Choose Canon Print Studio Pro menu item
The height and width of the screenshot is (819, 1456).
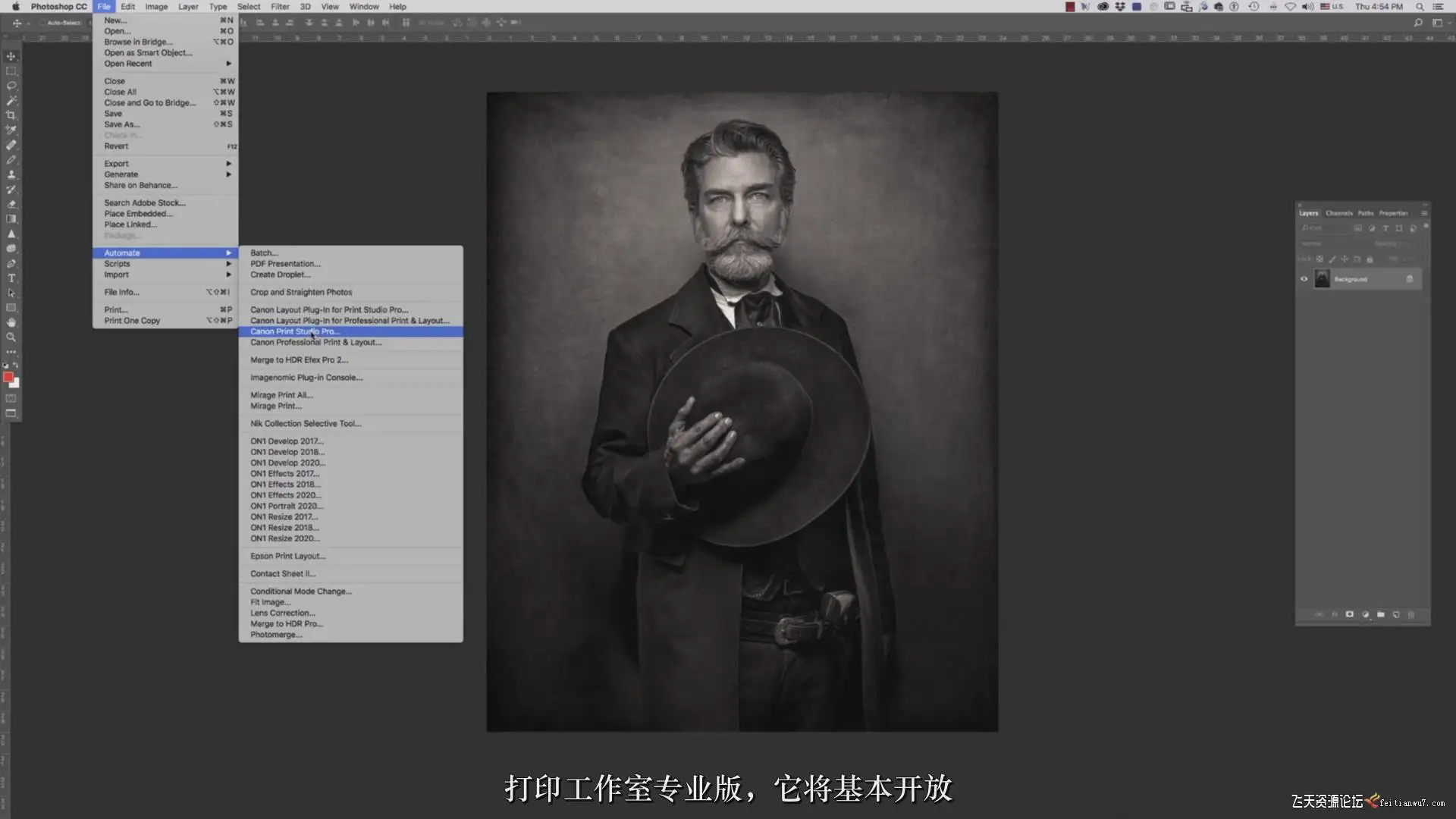click(x=294, y=331)
